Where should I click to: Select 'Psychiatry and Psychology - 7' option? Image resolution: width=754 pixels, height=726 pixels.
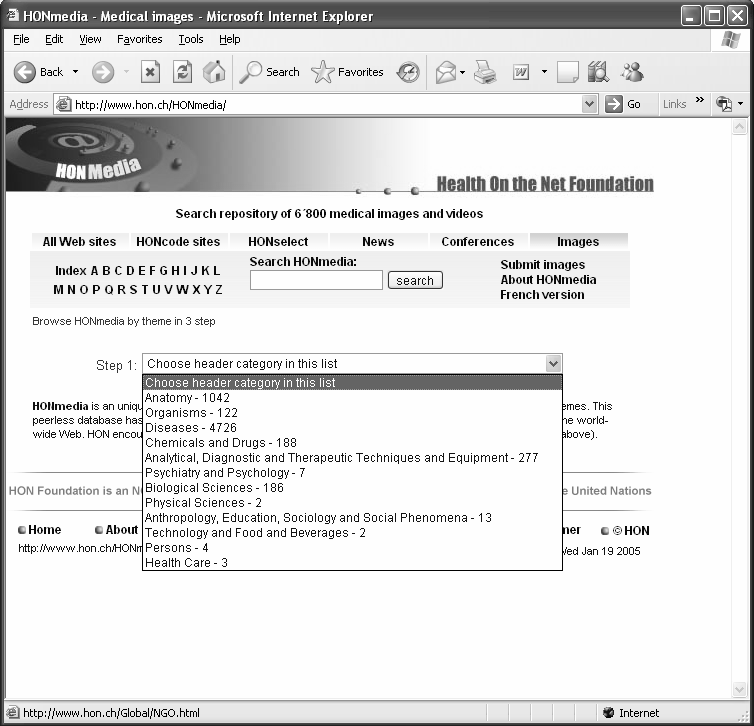pos(352,473)
